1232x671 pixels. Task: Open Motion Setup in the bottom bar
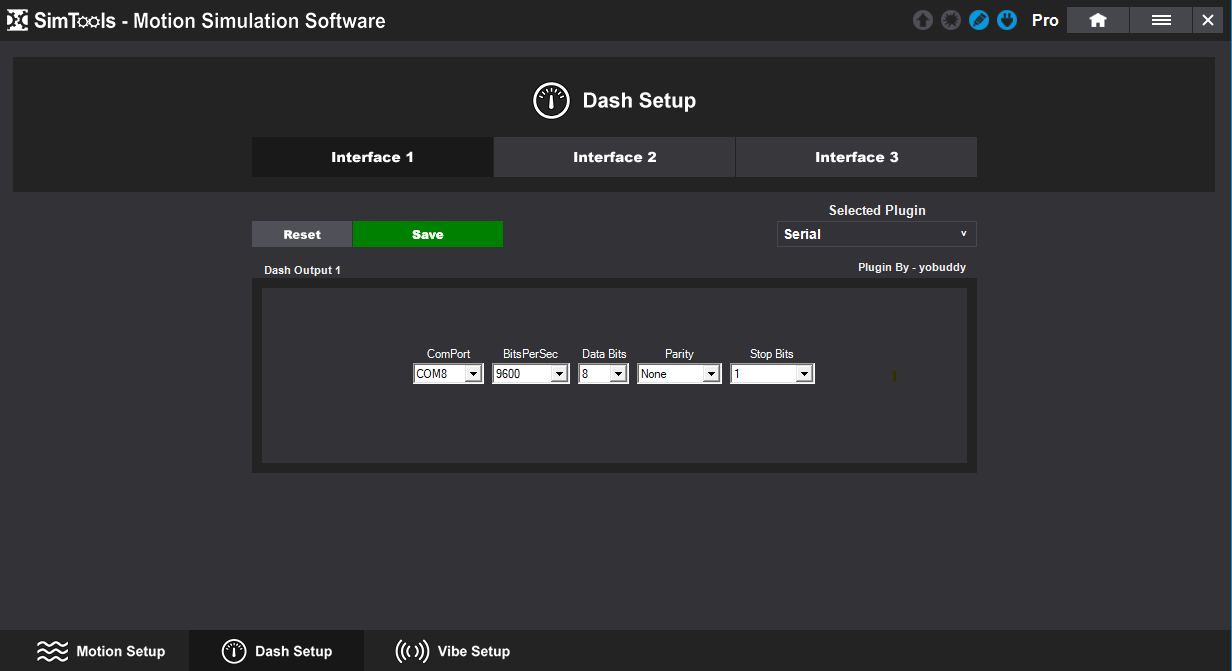tap(101, 651)
